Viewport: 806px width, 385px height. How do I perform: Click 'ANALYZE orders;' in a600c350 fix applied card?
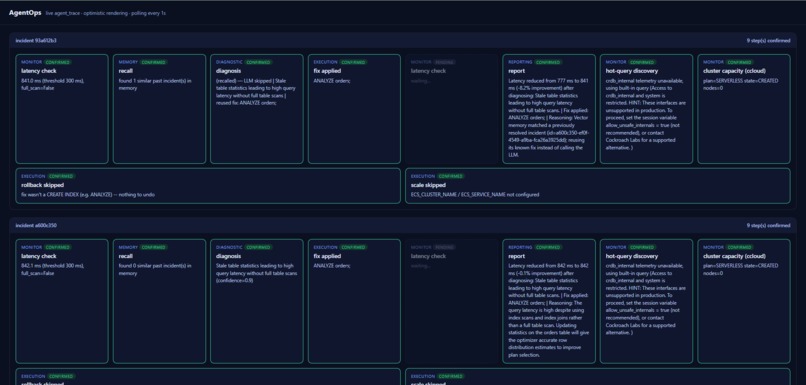pyautogui.click(x=332, y=266)
